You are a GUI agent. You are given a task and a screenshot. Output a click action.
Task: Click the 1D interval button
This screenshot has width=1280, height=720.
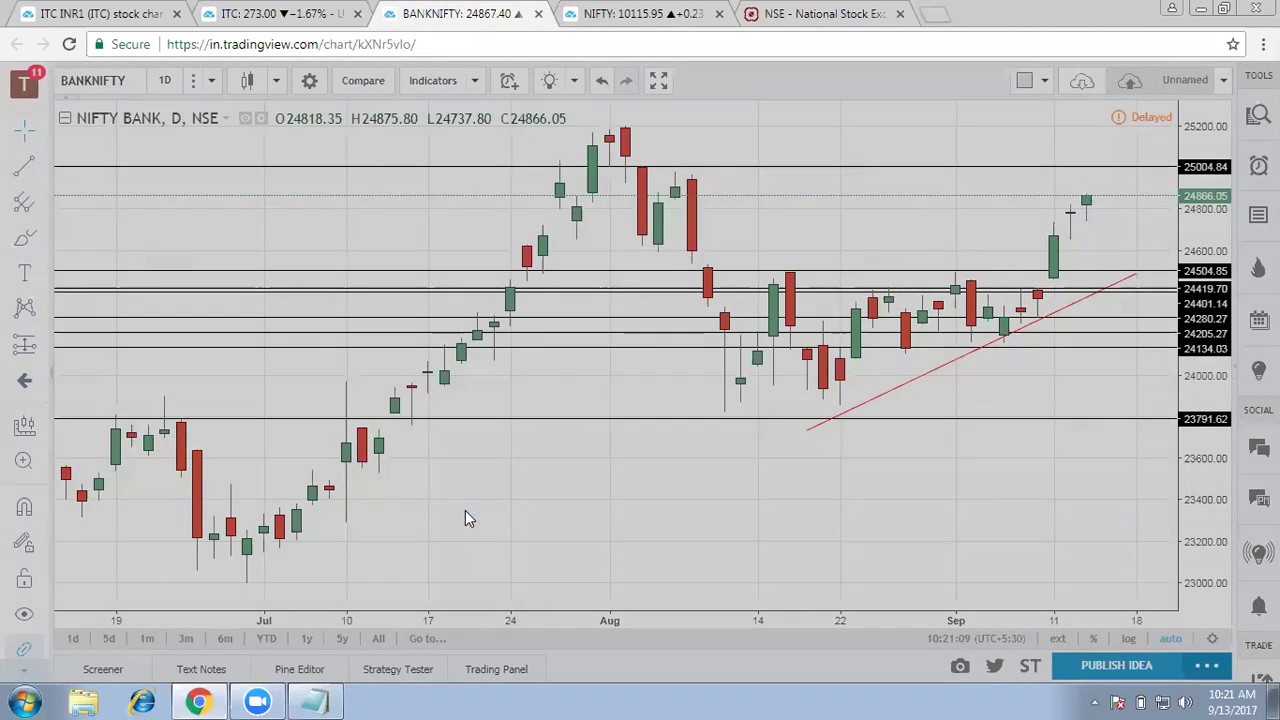click(x=165, y=81)
